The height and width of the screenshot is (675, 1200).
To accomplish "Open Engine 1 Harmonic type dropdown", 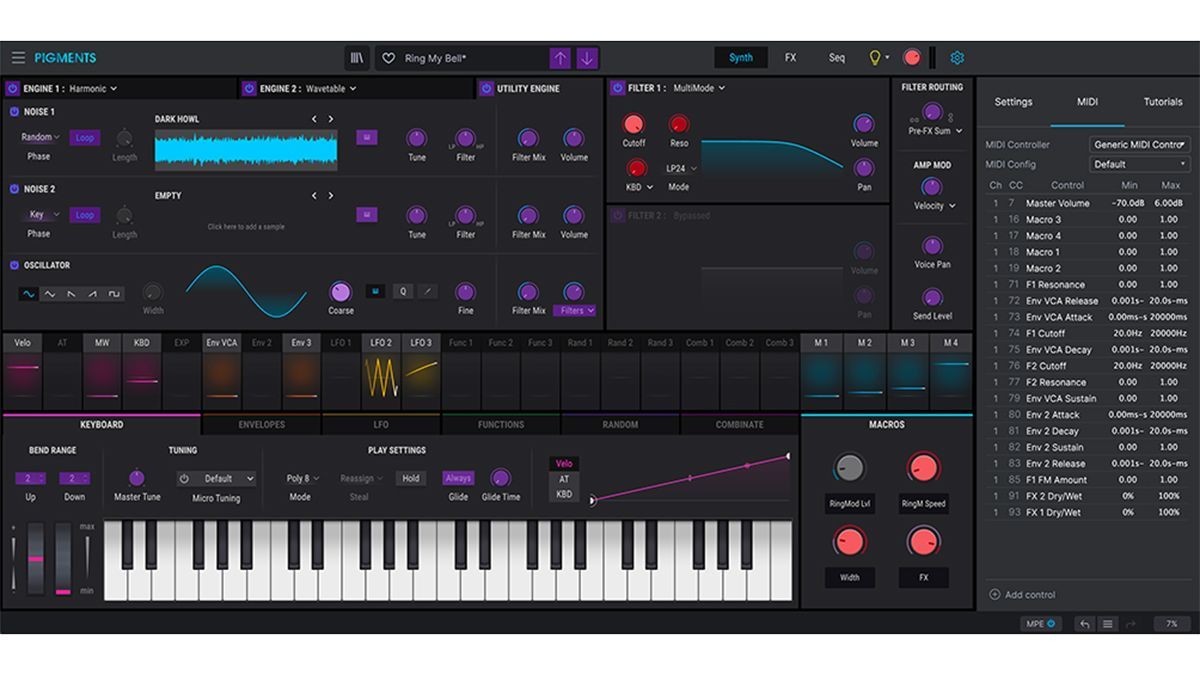I will click(x=92, y=89).
